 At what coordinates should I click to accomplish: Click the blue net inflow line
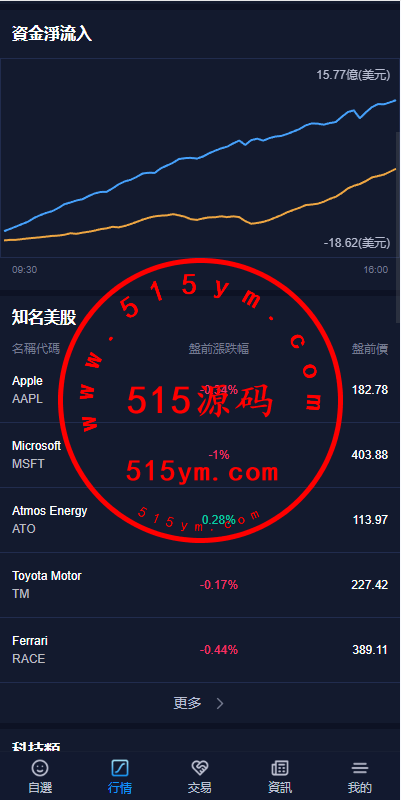(200, 157)
